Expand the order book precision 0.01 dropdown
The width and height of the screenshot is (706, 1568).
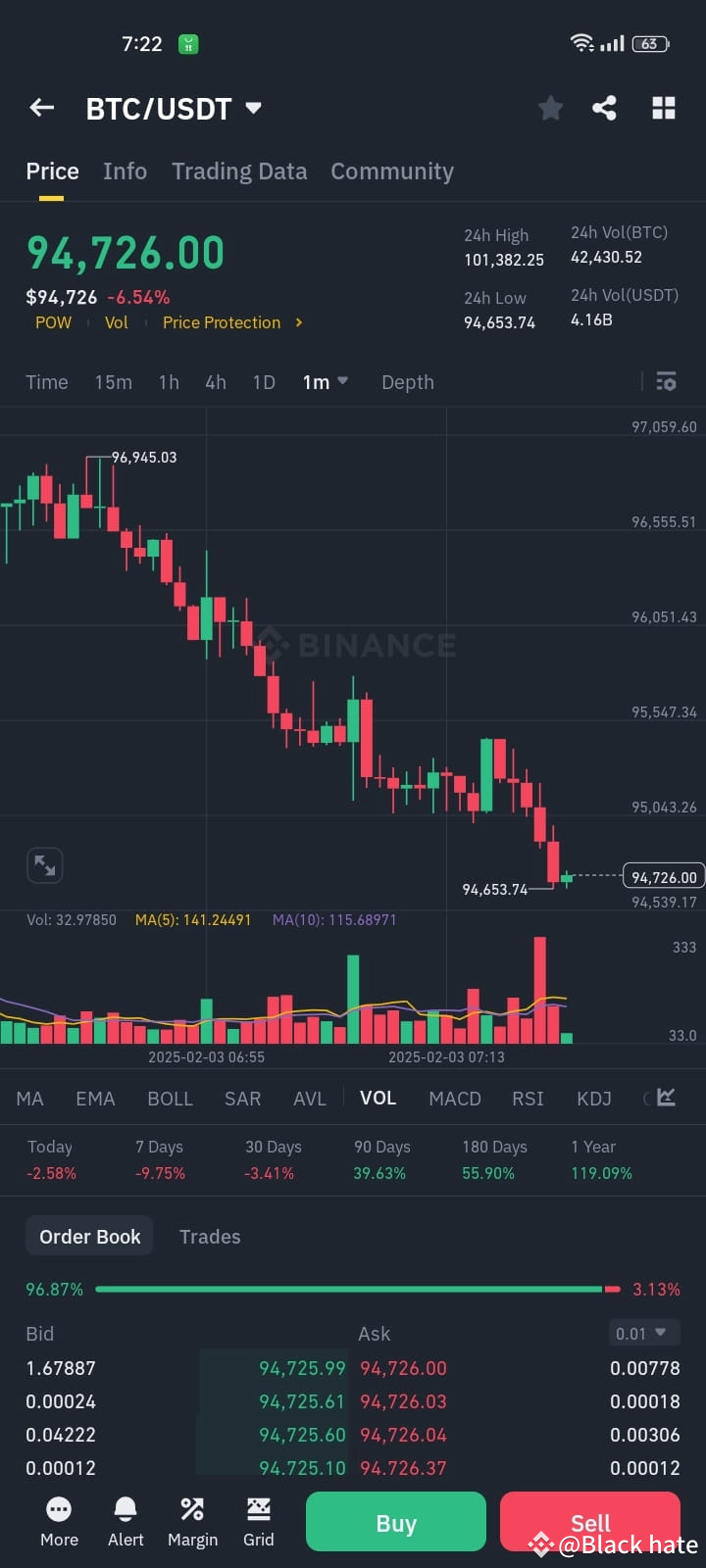coord(644,1333)
